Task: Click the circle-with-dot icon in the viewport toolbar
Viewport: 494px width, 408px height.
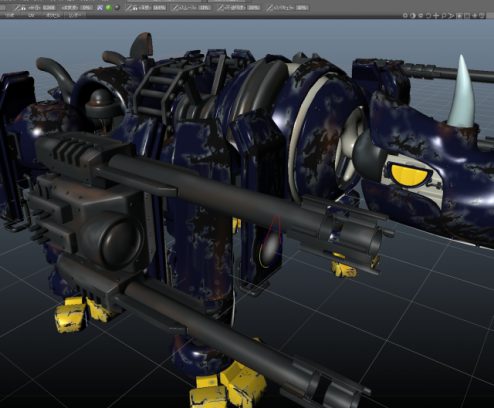Action: (405, 16)
